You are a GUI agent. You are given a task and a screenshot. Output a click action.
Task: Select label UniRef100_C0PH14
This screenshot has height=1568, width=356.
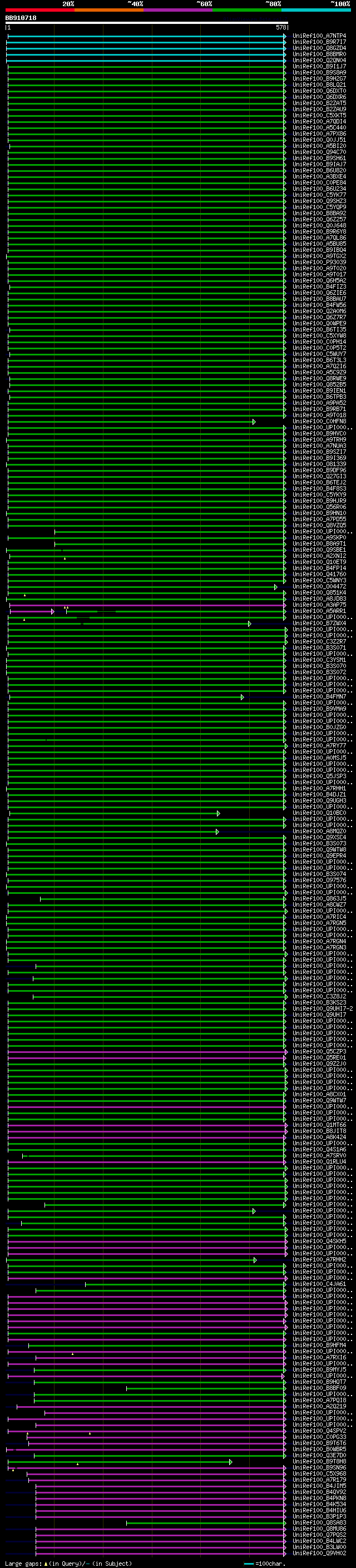coord(319,342)
